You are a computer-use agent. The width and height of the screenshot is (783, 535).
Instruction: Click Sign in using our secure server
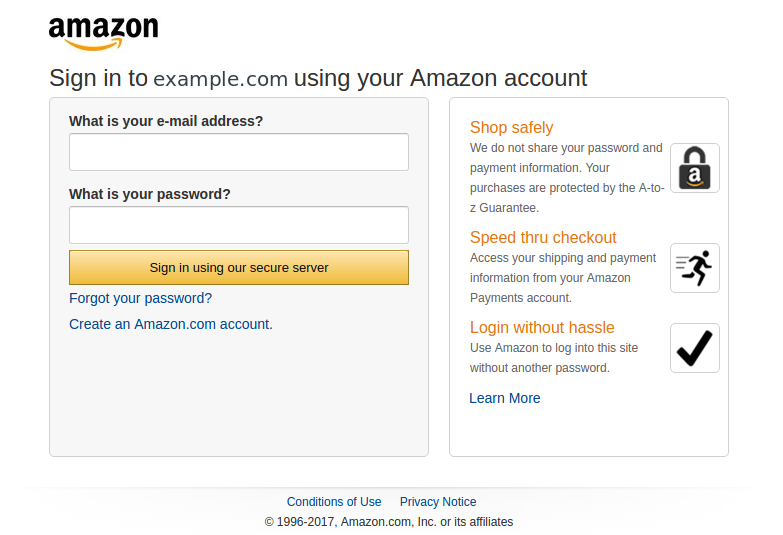(239, 268)
